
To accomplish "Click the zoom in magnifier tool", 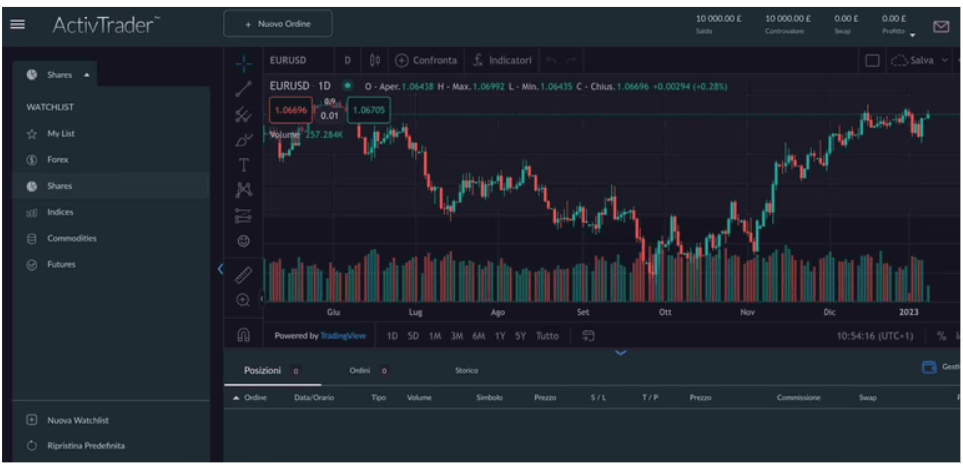I will coord(243,300).
